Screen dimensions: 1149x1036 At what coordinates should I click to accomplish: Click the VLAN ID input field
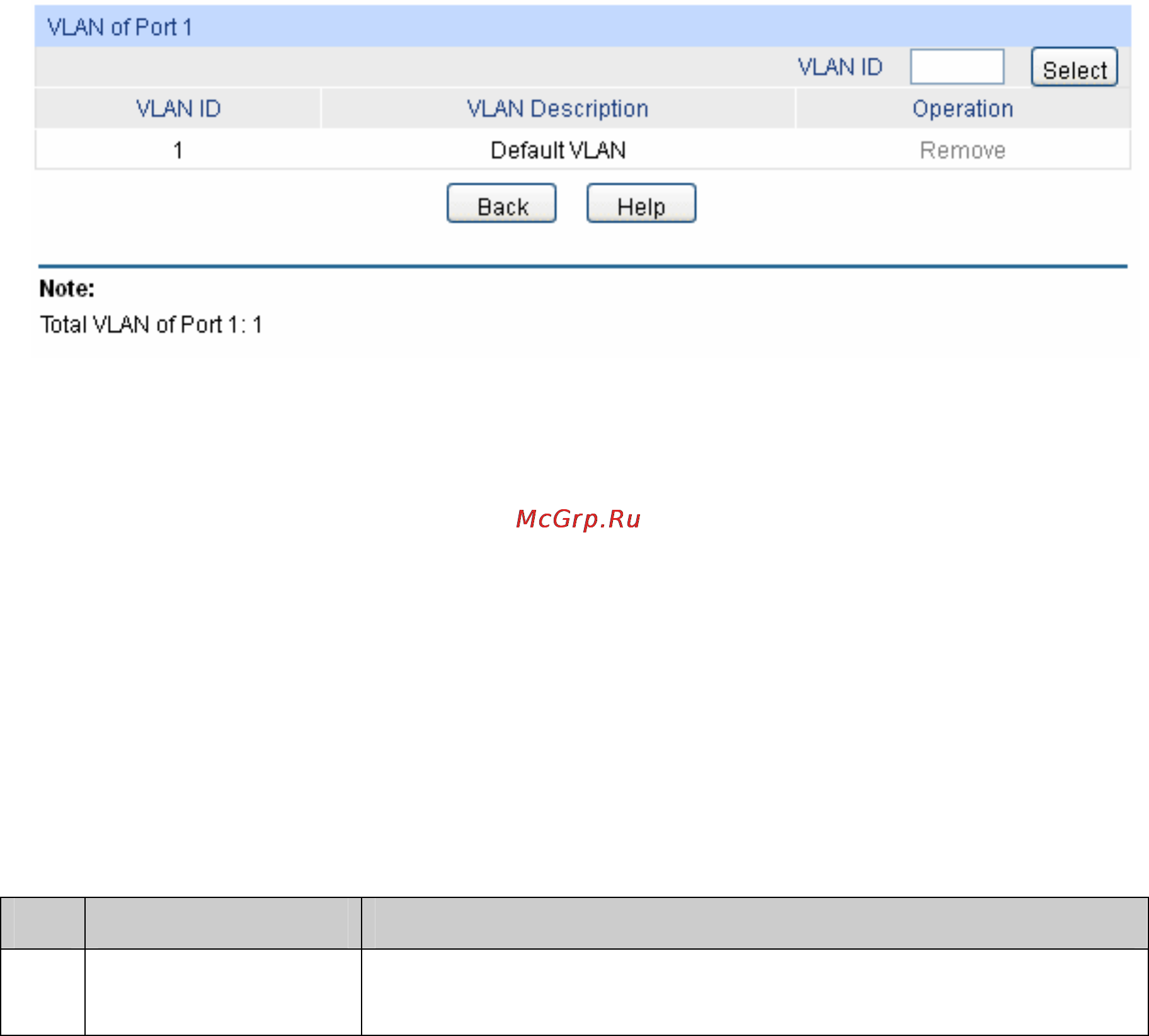[957, 67]
